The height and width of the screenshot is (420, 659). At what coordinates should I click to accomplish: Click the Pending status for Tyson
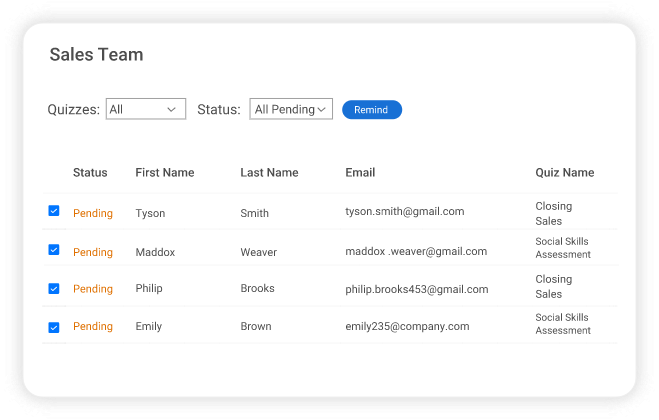click(93, 213)
